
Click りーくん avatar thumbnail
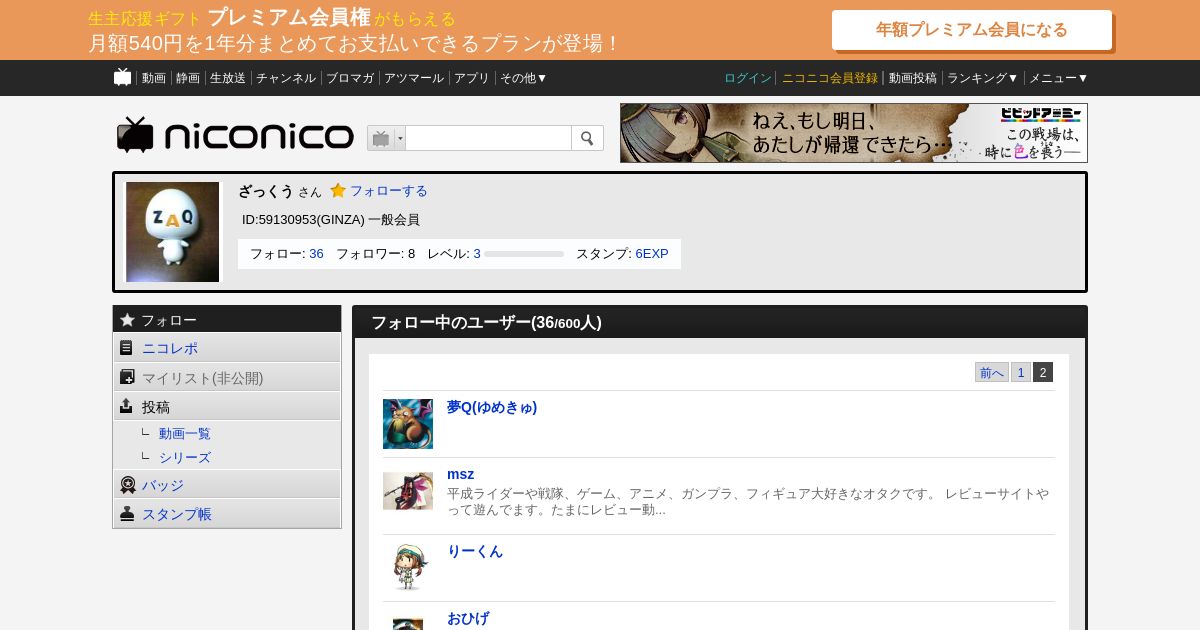pyautogui.click(x=408, y=568)
